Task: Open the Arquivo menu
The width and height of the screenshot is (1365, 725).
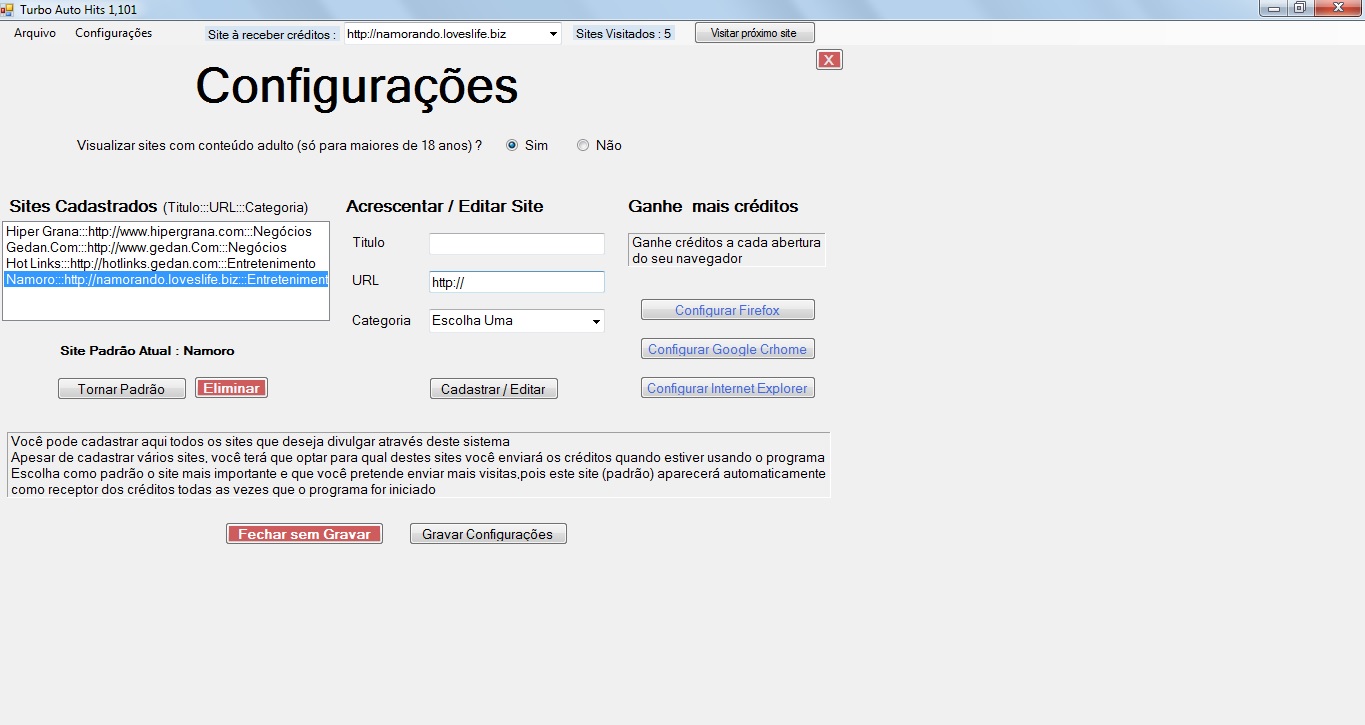Action: point(35,33)
